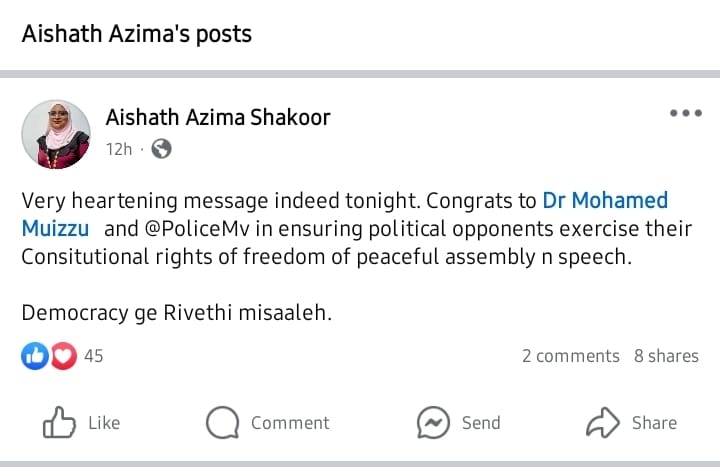
Task: Click the Aishath Azima Shakoor author name
Action: (218, 118)
